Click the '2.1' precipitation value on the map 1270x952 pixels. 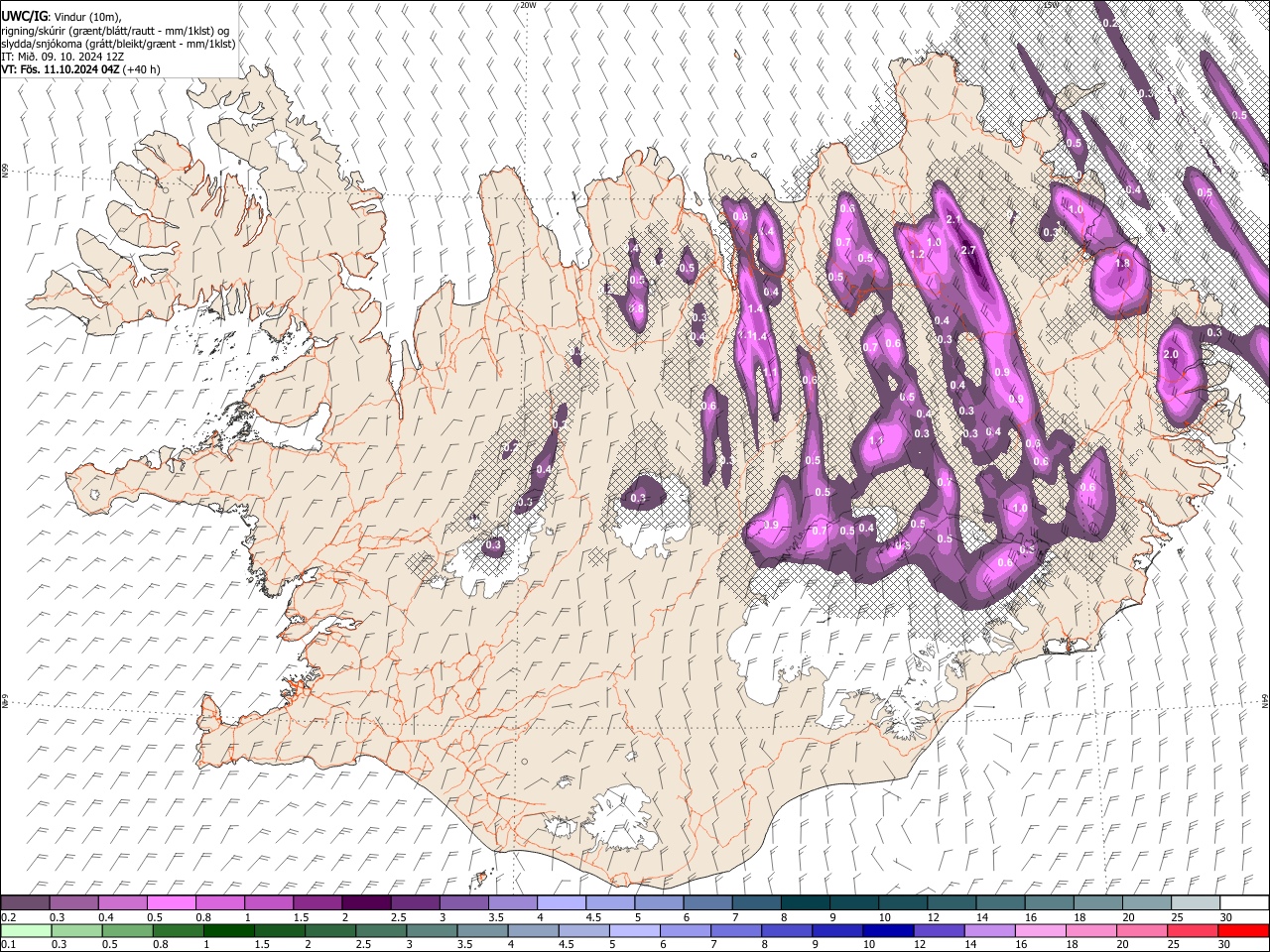[x=954, y=219]
